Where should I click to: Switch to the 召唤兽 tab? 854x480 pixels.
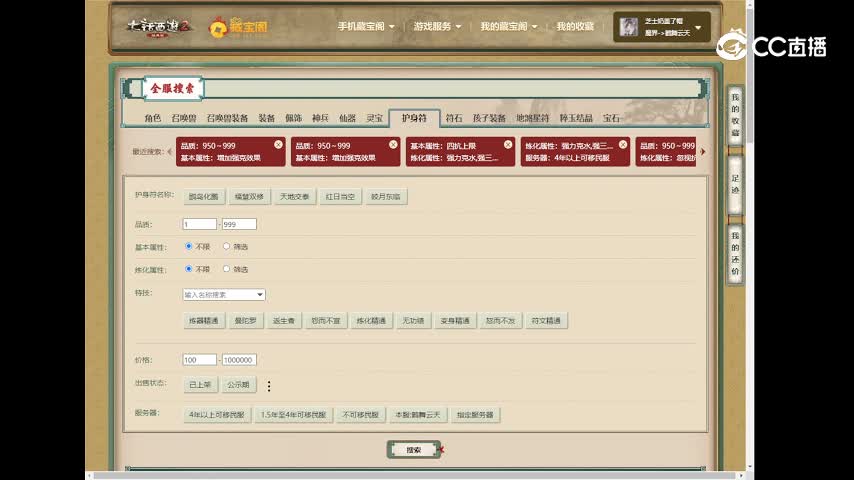(x=184, y=118)
